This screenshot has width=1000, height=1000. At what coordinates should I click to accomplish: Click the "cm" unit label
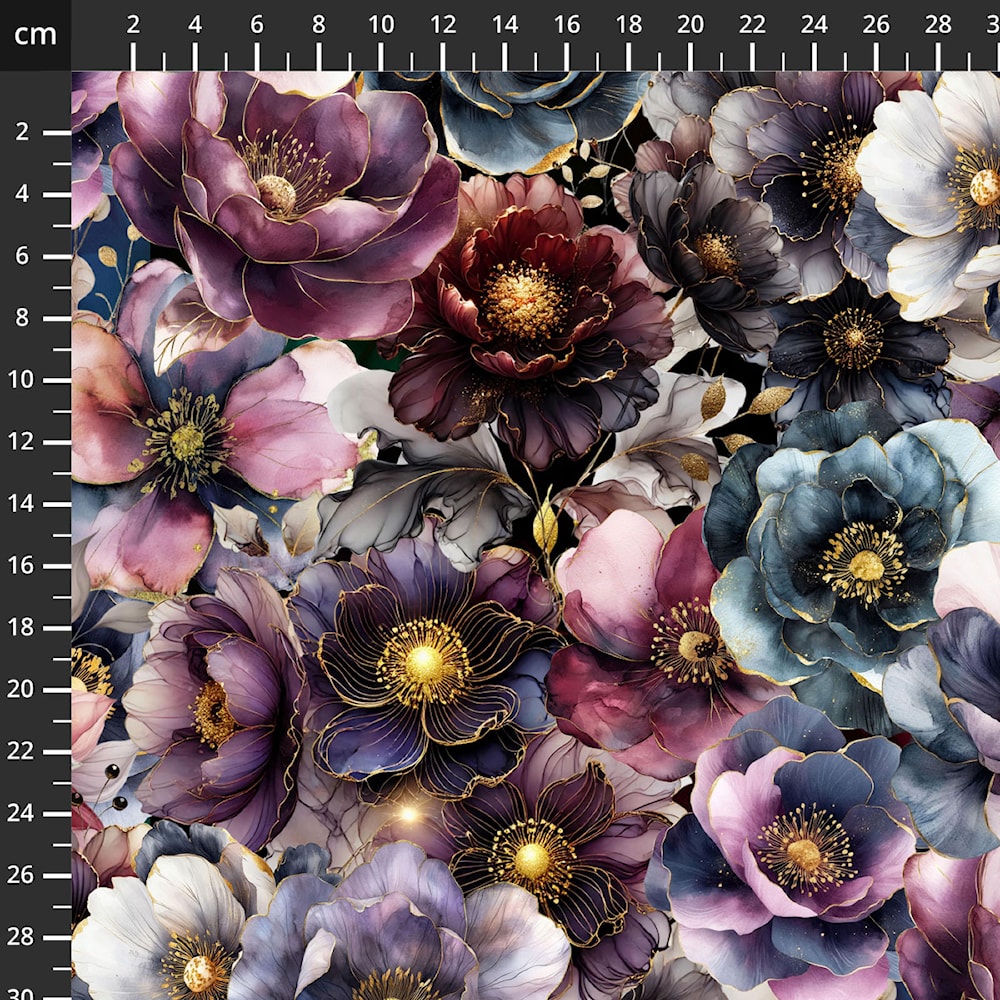coord(35,34)
